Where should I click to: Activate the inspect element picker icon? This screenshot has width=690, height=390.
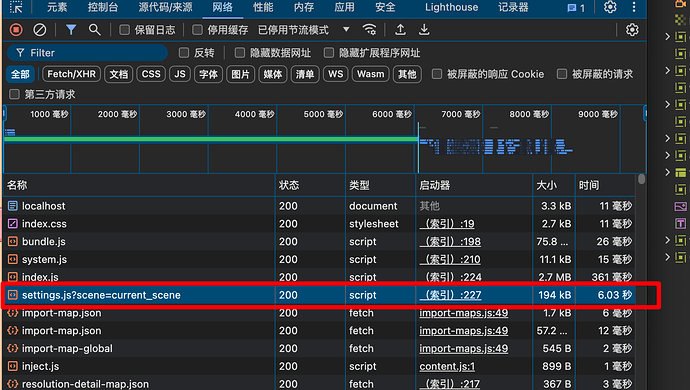click(x=16, y=7)
